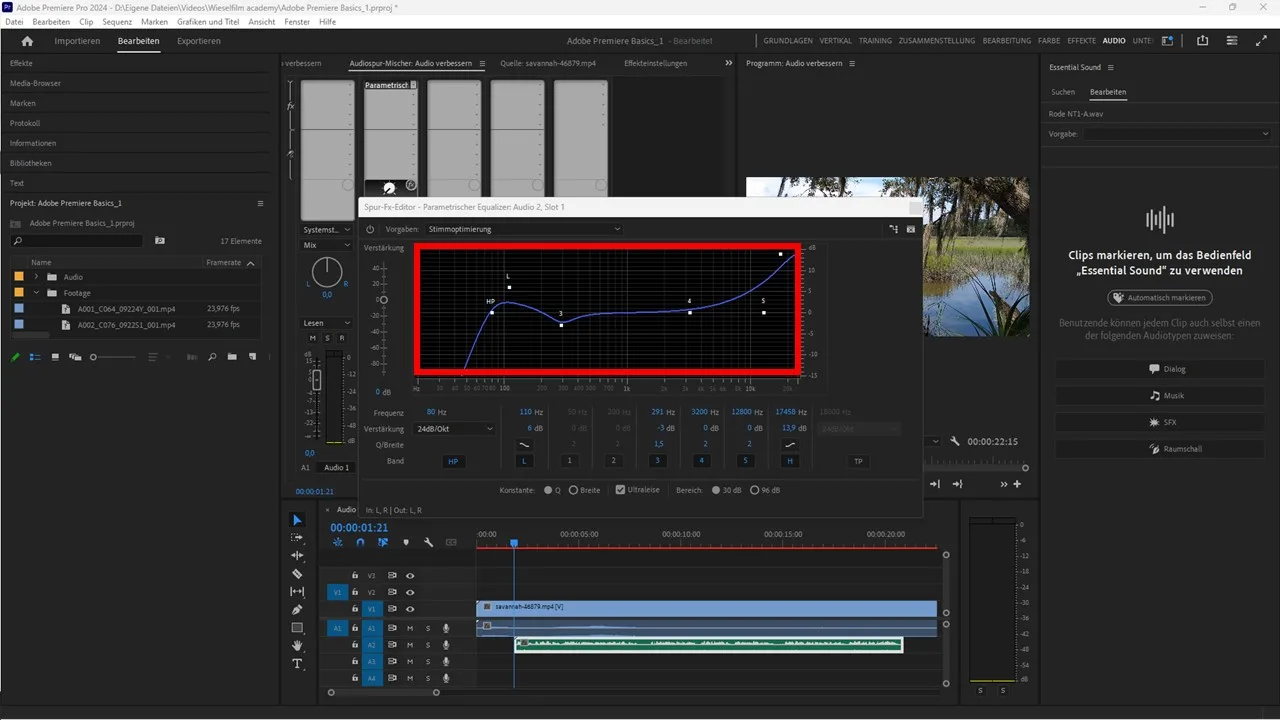The height and width of the screenshot is (720, 1280).
Task: Mute audio track A2
Action: 410,645
